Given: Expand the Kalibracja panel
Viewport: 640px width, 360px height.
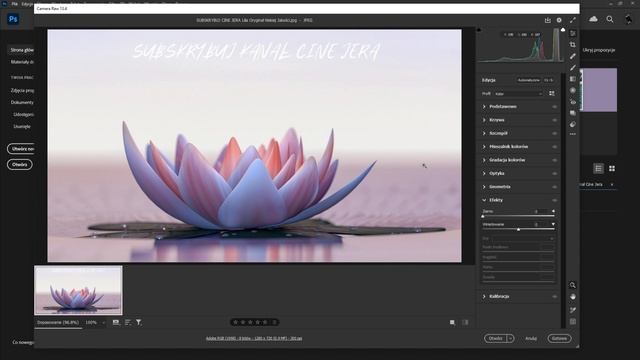Looking at the screenshot, I should click(484, 296).
